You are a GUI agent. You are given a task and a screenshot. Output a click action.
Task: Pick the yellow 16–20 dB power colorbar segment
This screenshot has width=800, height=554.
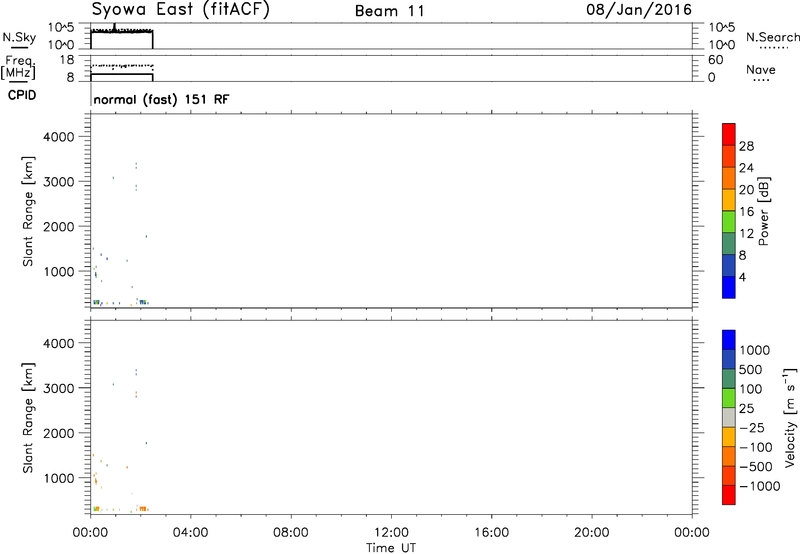[x=729, y=200]
